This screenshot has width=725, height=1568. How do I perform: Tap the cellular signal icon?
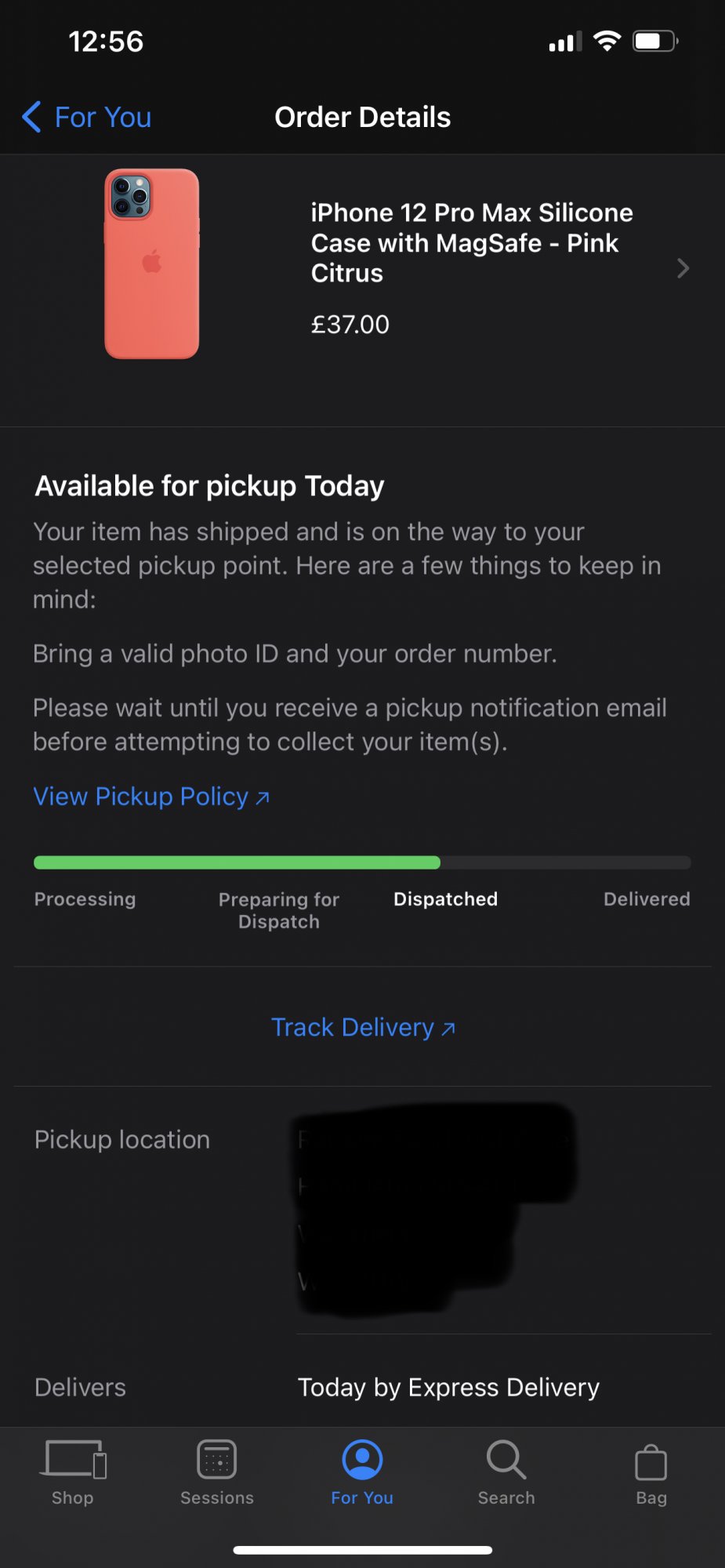565,42
